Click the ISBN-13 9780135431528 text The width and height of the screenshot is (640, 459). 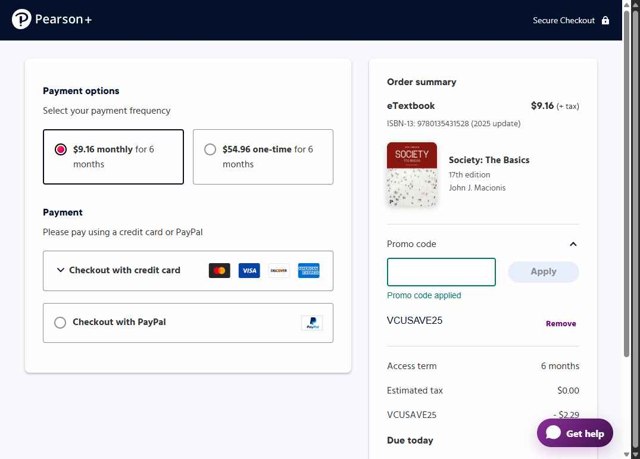[453, 124]
